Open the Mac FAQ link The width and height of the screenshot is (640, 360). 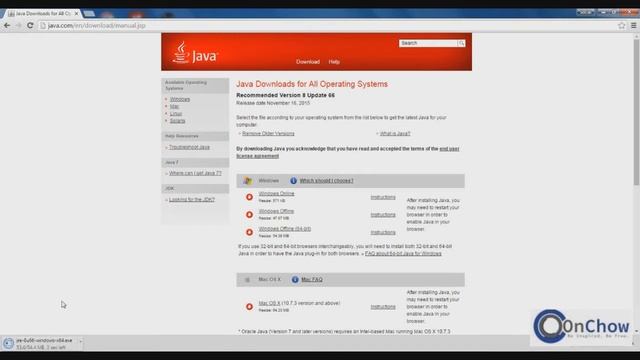[x=312, y=280]
